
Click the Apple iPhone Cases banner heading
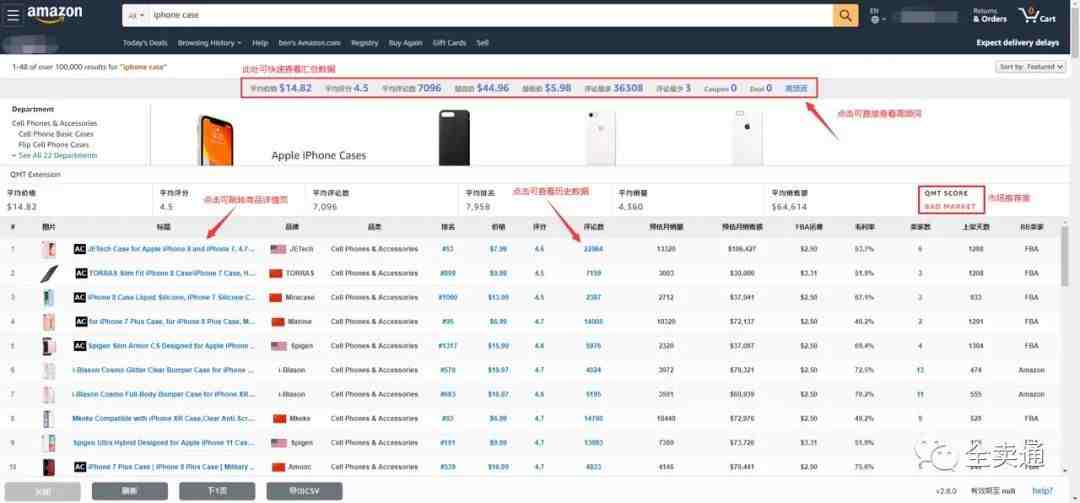(319, 156)
